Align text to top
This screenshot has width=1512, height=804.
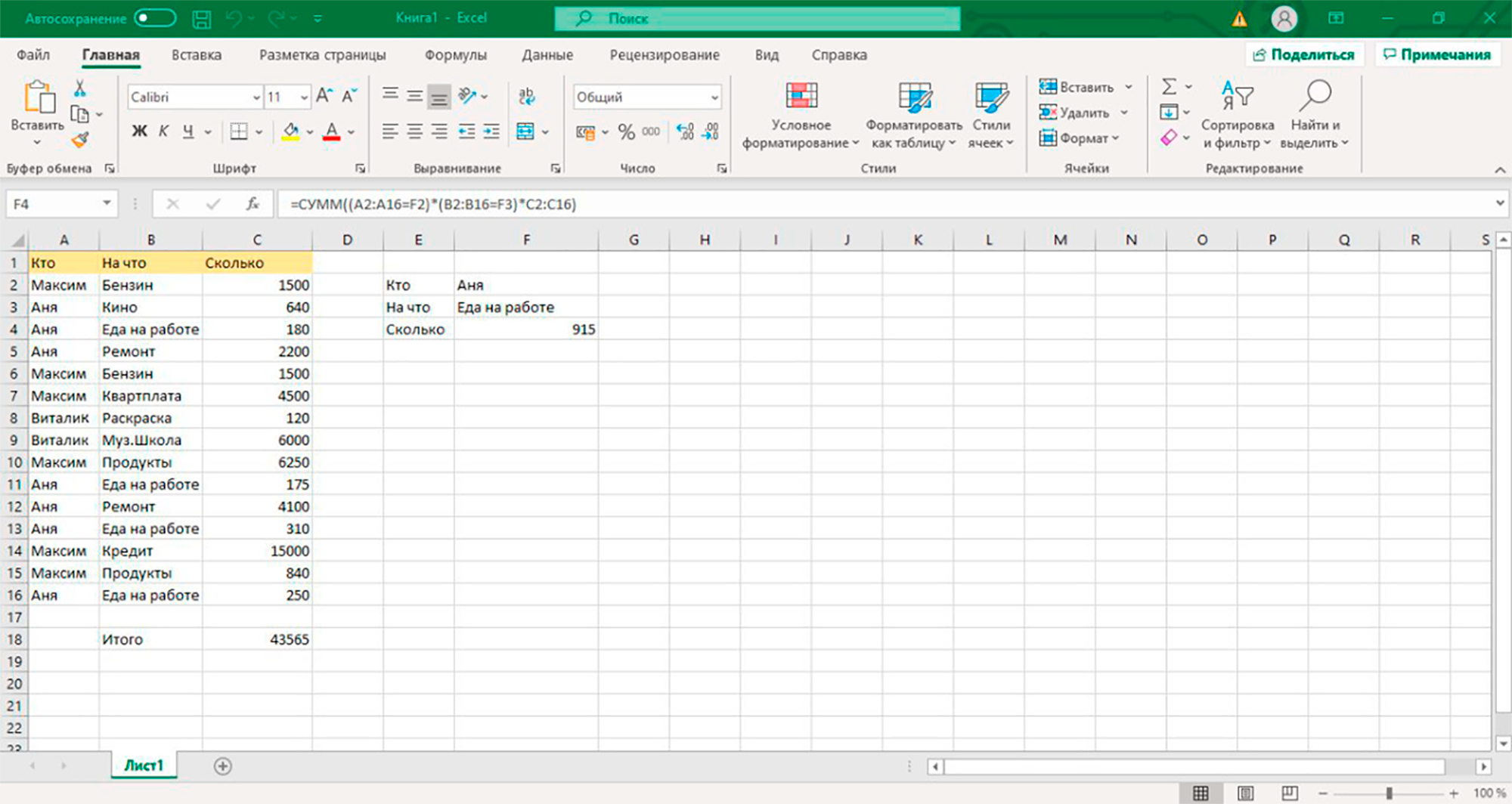point(390,95)
